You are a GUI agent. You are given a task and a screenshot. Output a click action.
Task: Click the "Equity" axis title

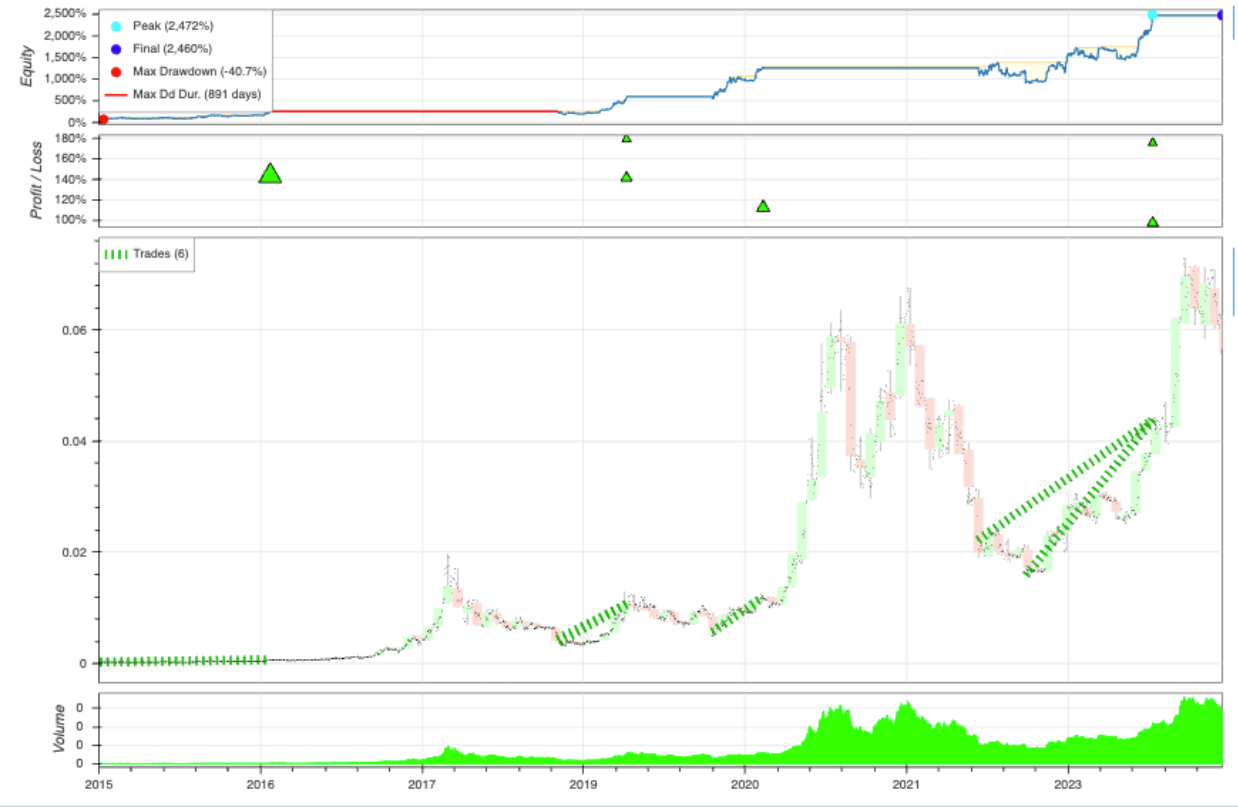(x=27, y=66)
